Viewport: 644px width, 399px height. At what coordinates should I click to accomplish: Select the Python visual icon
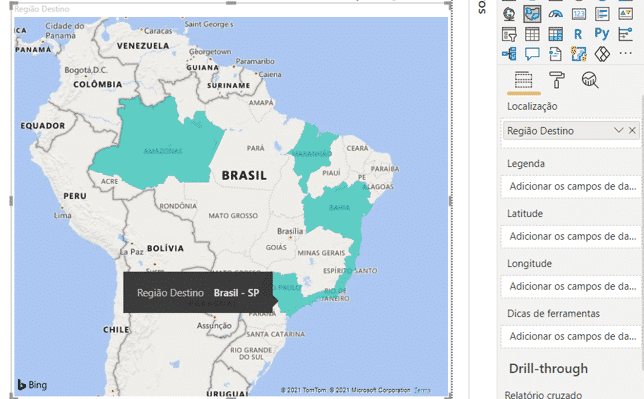(x=602, y=34)
